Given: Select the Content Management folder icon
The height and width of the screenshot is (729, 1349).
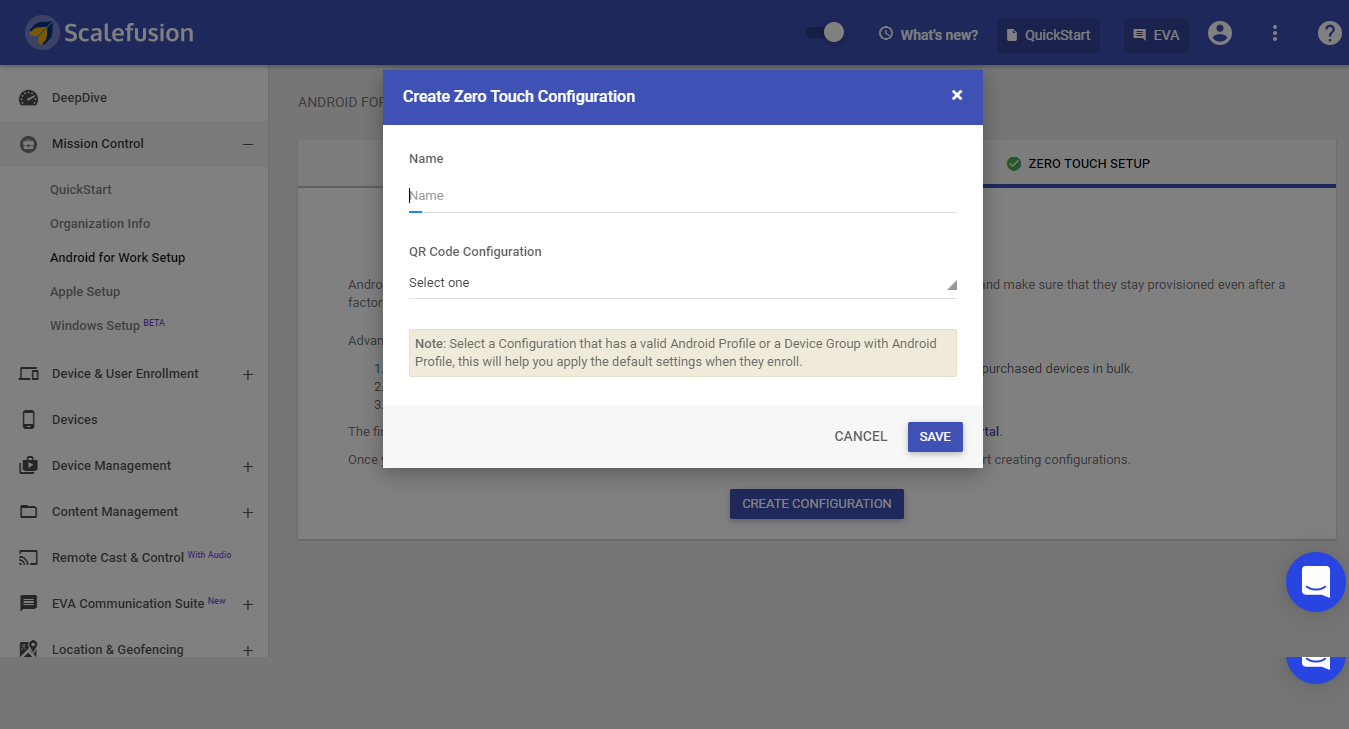Looking at the screenshot, I should (28, 511).
